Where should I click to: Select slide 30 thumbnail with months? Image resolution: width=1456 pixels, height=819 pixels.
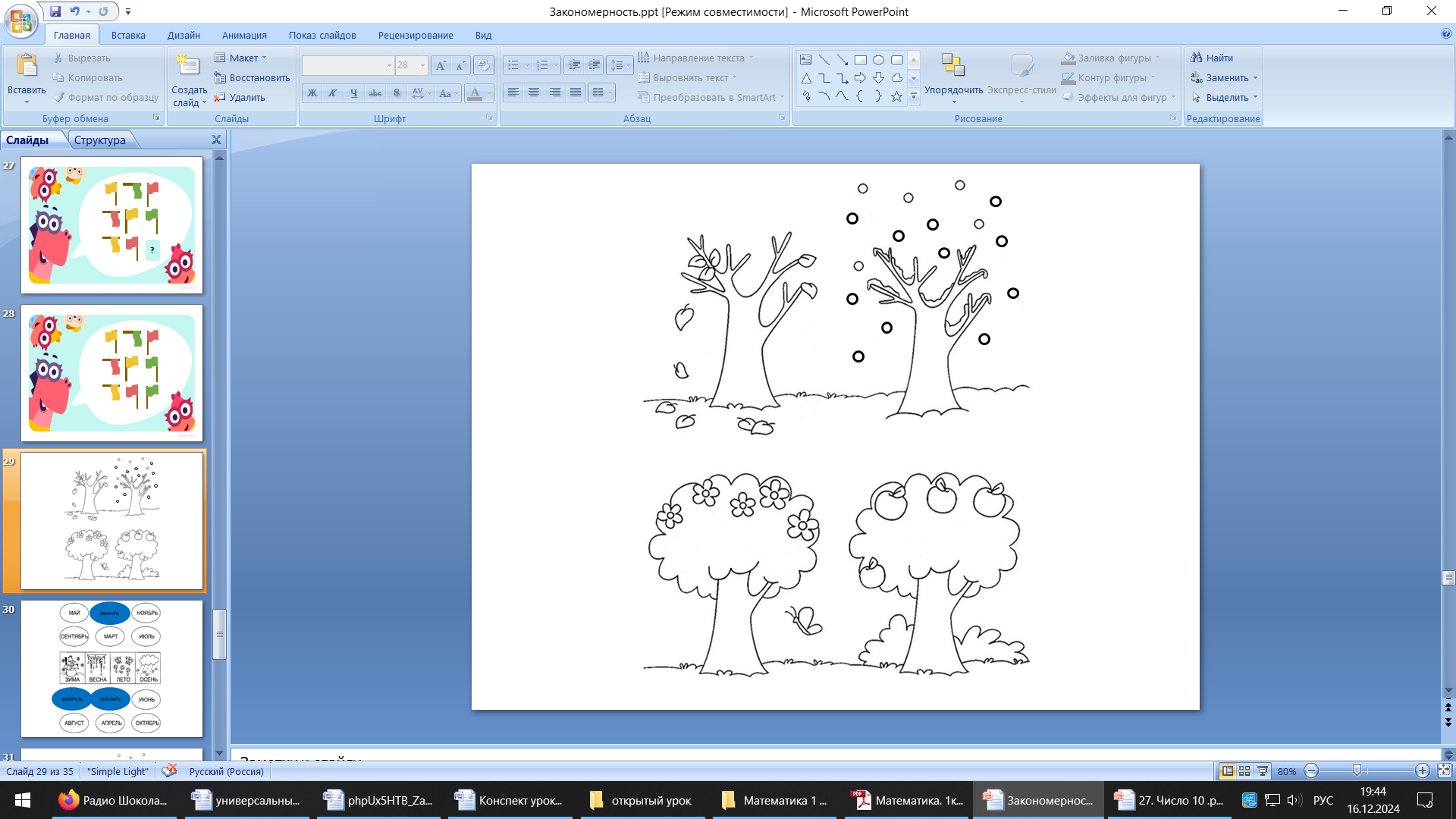[x=111, y=668]
